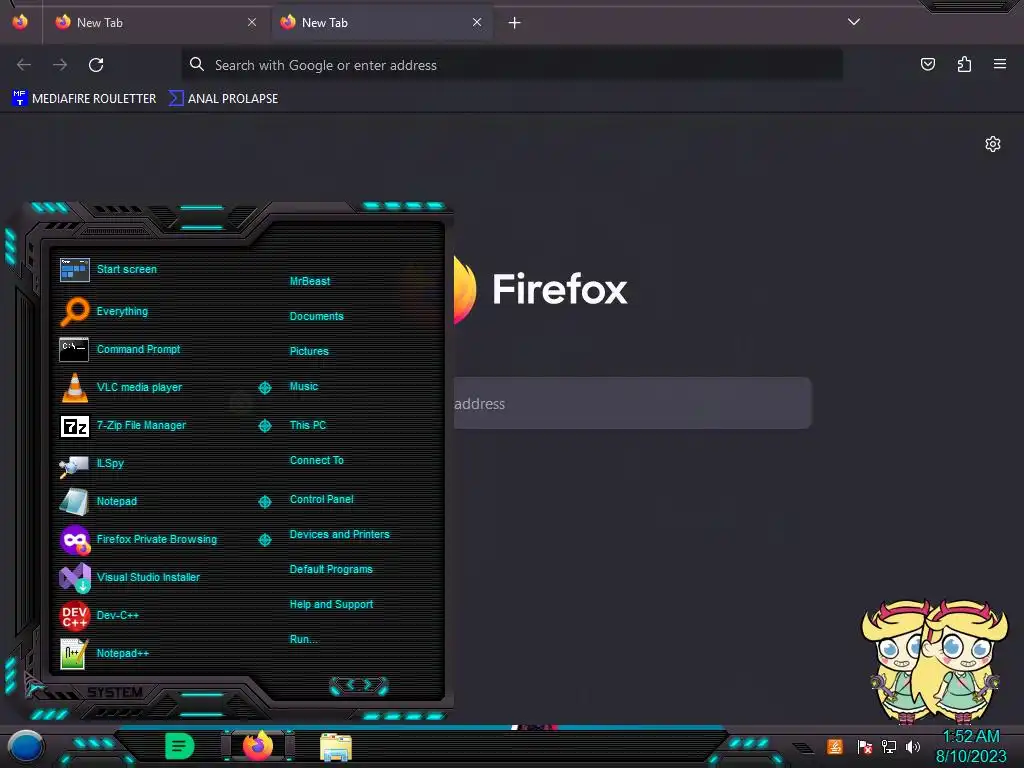Viewport: 1024px width, 768px height.
Task: Select Firefox icon on taskbar
Action: (x=257, y=746)
